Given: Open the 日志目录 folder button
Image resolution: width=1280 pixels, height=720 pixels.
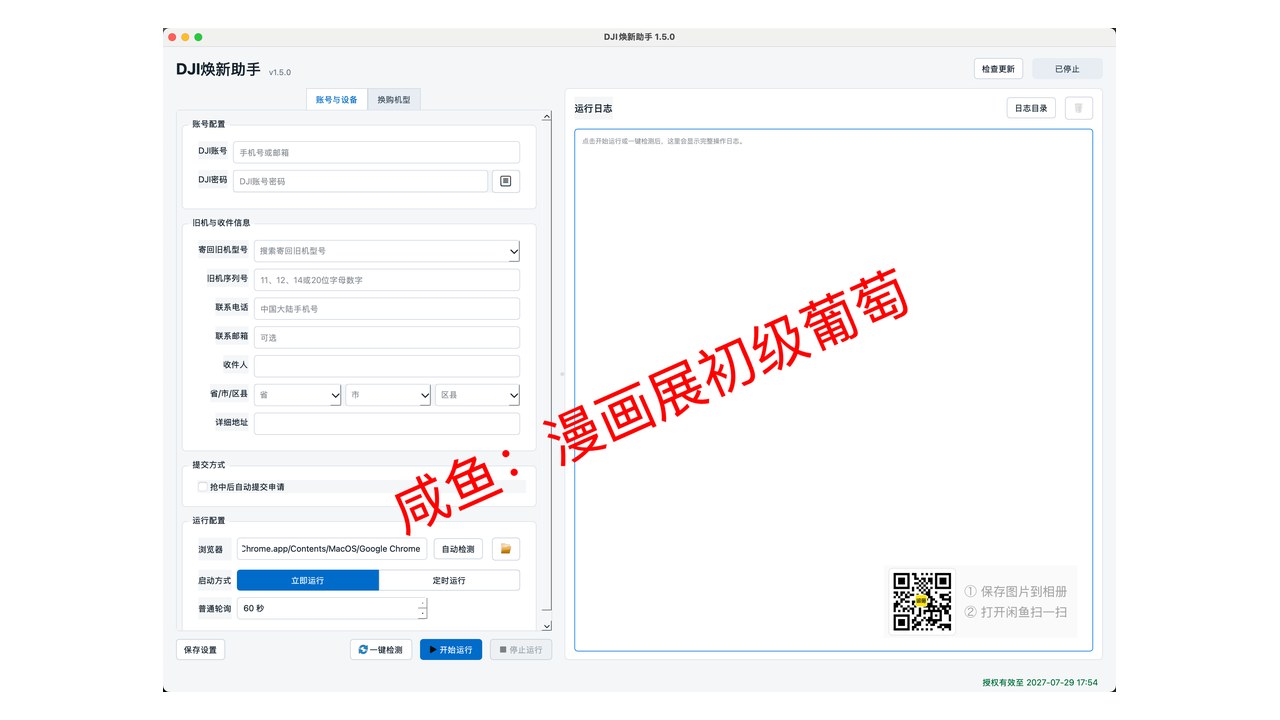Looking at the screenshot, I should [1031, 108].
